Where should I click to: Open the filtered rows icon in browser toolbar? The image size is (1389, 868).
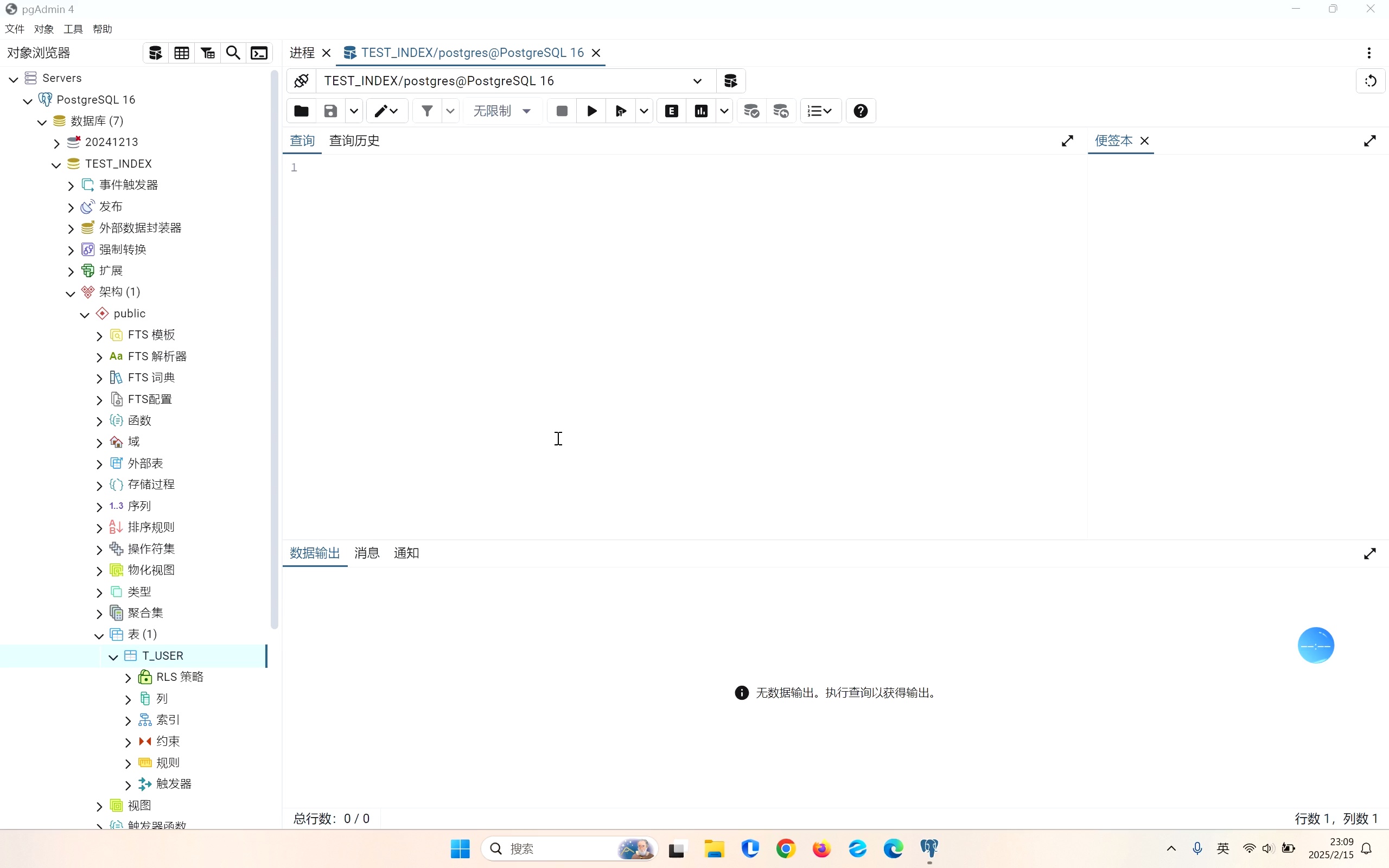click(208, 53)
